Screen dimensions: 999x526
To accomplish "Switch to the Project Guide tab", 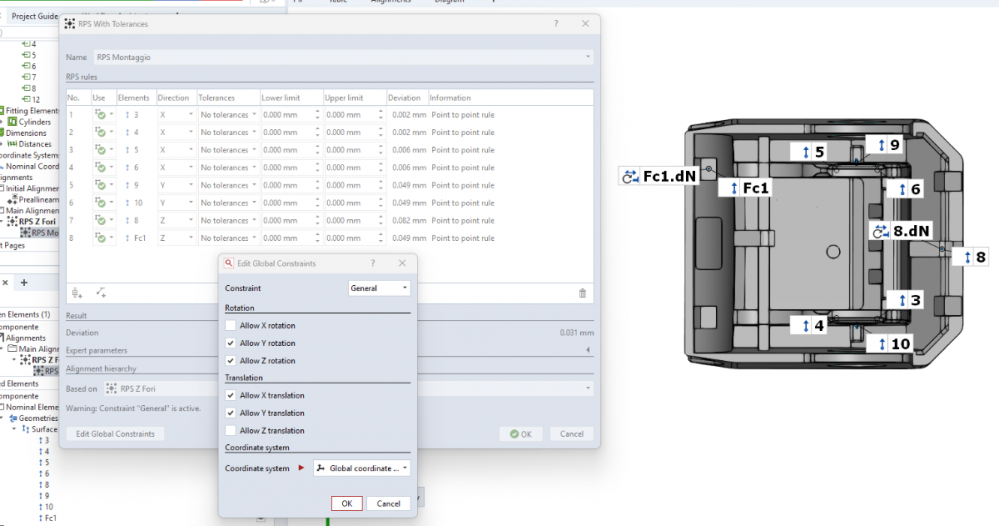I will (x=34, y=17).
